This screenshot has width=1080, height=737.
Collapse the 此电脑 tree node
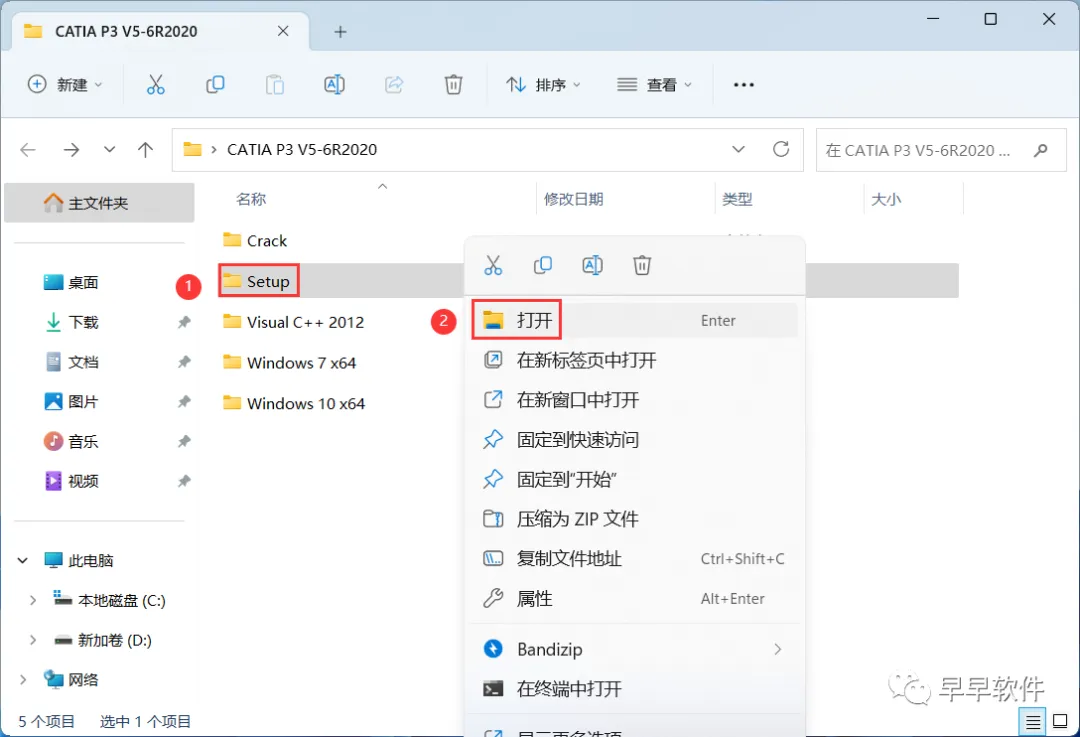coord(23,561)
